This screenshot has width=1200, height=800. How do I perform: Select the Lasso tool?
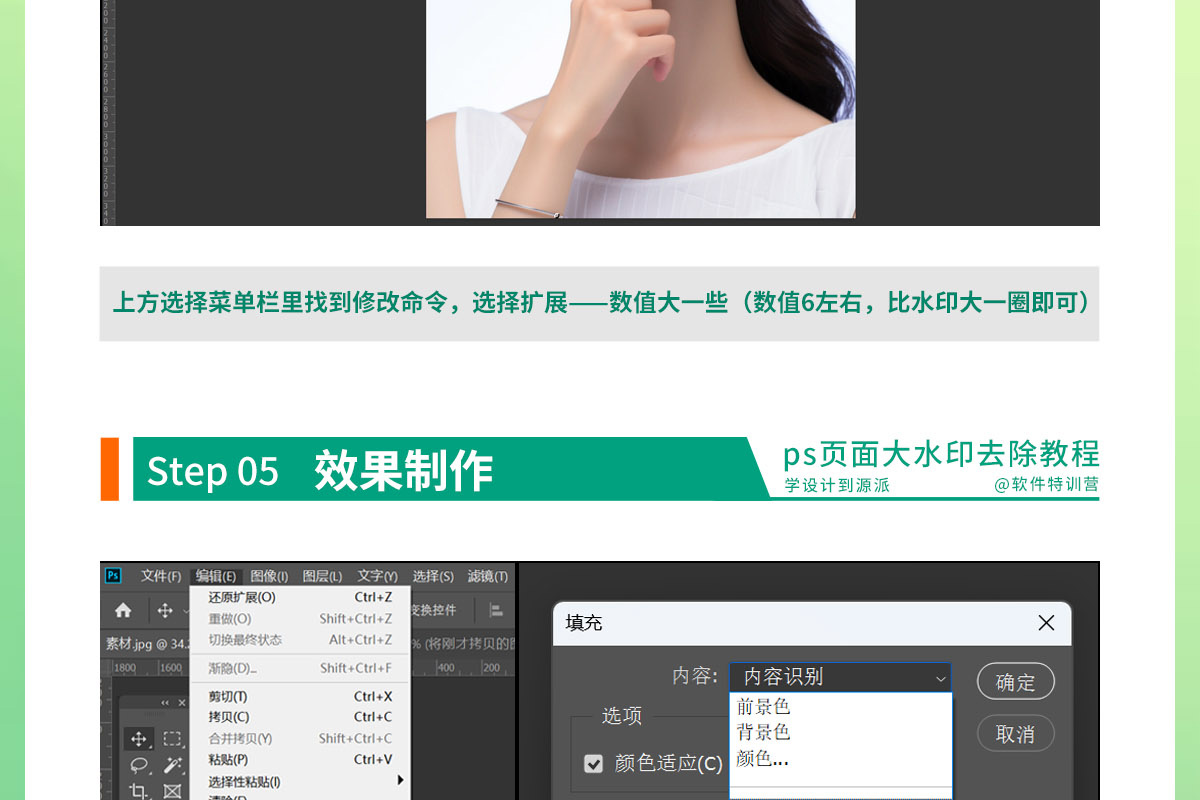(138, 765)
